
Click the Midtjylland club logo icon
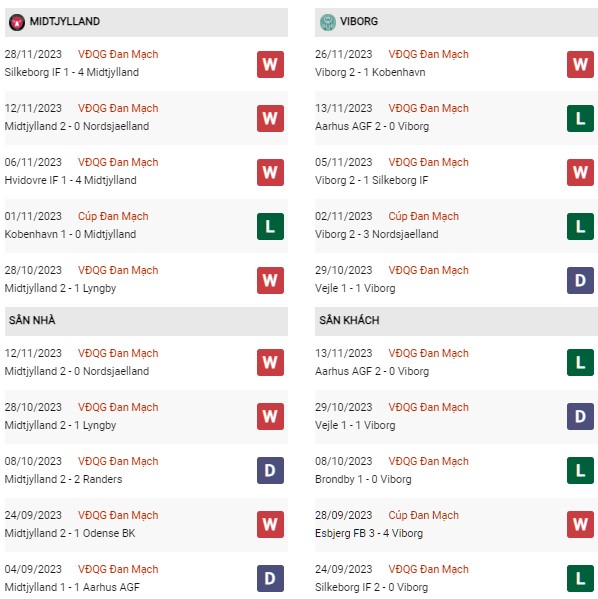tap(17, 22)
